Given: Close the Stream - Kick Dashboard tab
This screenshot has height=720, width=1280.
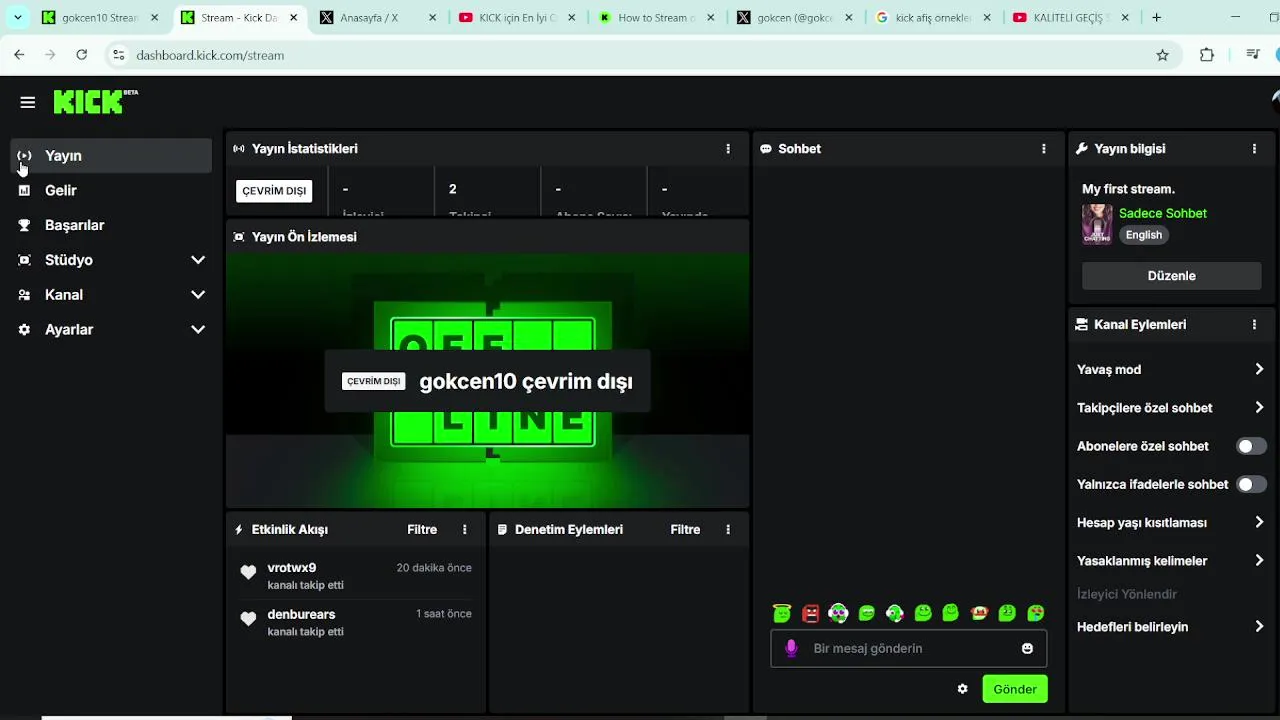Looking at the screenshot, I should (293, 17).
